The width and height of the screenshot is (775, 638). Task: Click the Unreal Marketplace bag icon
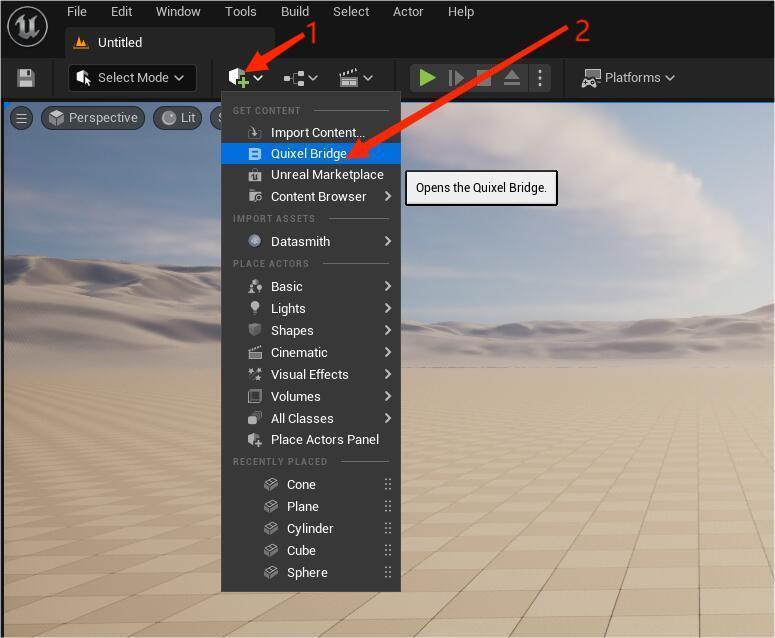pyautogui.click(x=255, y=175)
